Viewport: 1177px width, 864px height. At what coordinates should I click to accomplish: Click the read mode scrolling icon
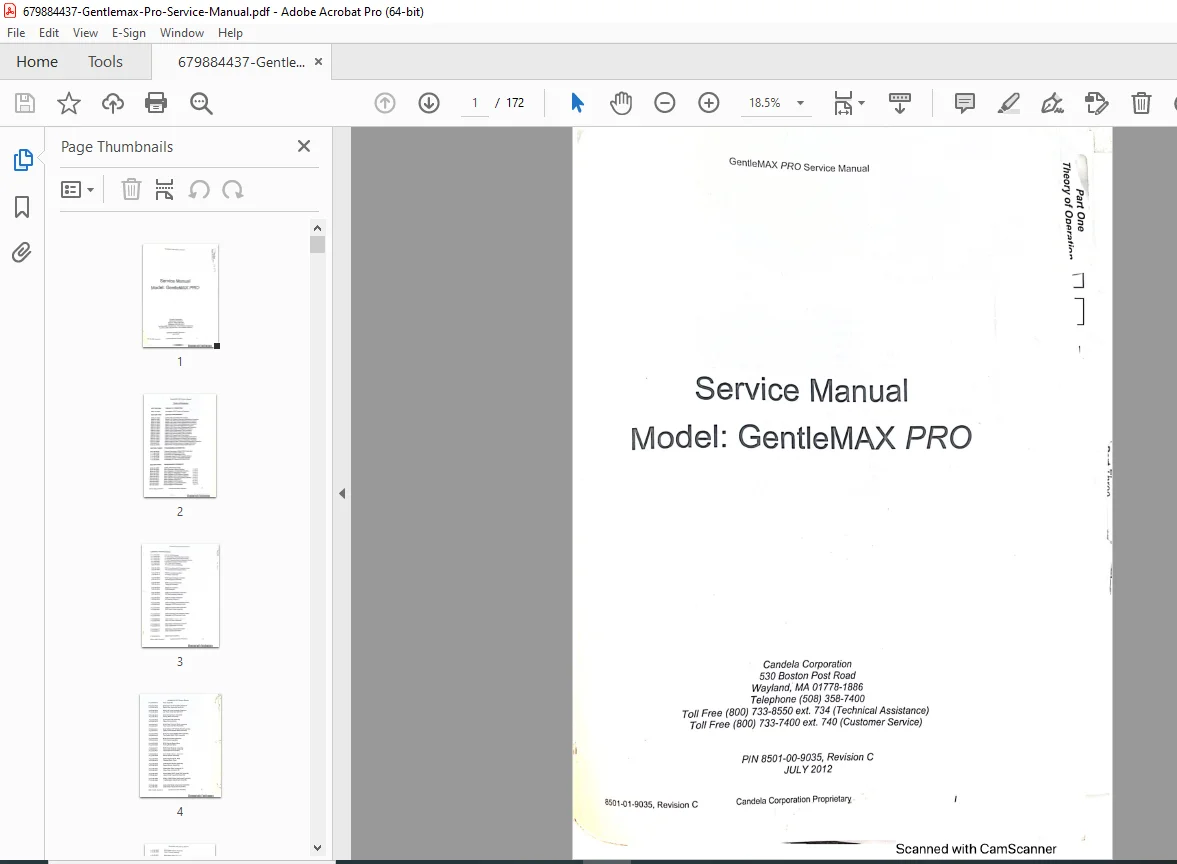(899, 103)
